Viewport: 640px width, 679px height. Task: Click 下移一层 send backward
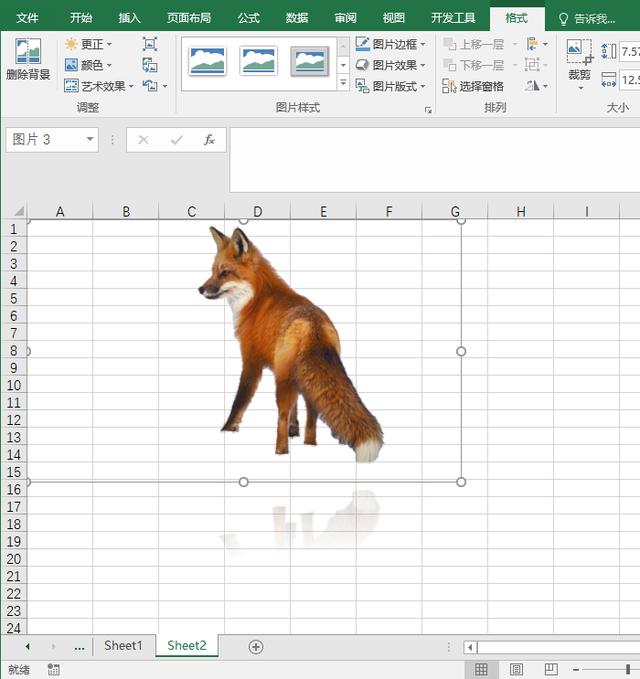point(474,65)
